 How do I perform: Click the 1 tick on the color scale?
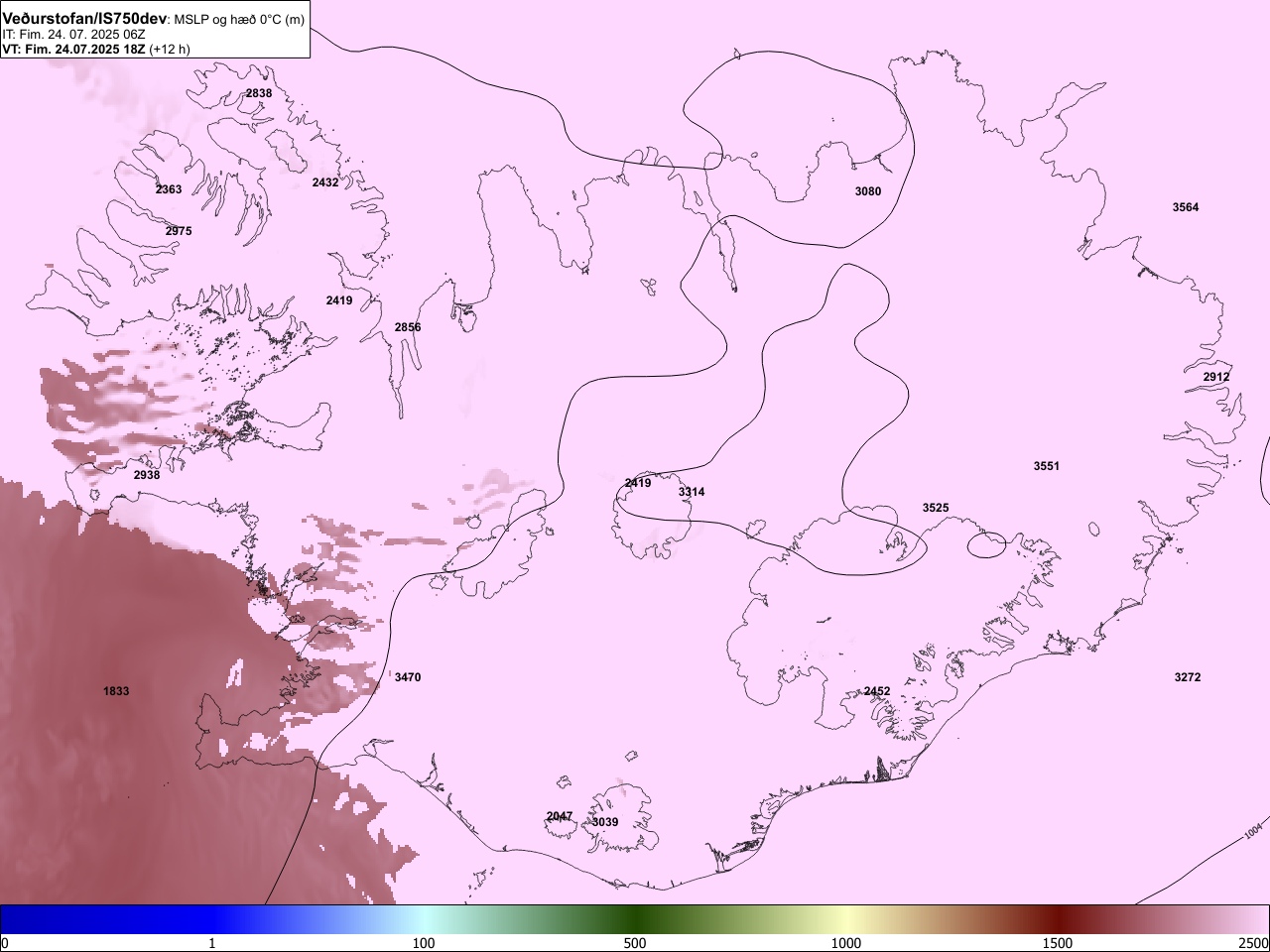coord(212,943)
